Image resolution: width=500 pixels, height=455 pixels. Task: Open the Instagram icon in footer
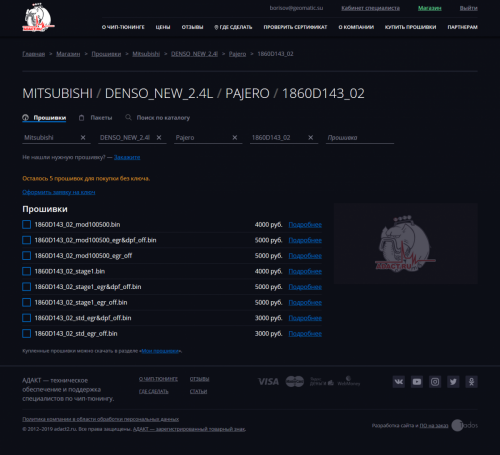point(435,382)
